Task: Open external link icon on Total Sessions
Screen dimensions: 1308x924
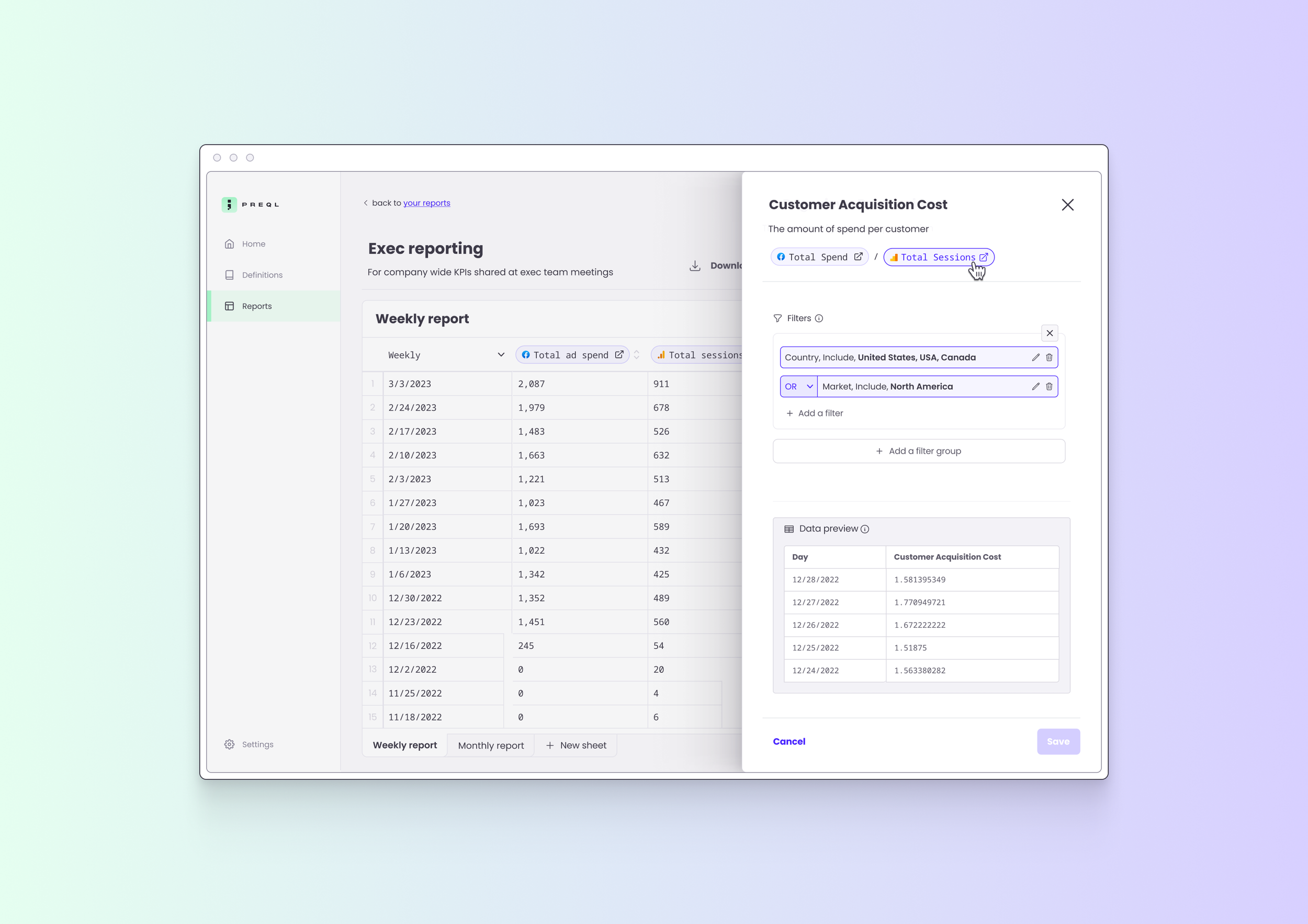Action: click(x=983, y=257)
